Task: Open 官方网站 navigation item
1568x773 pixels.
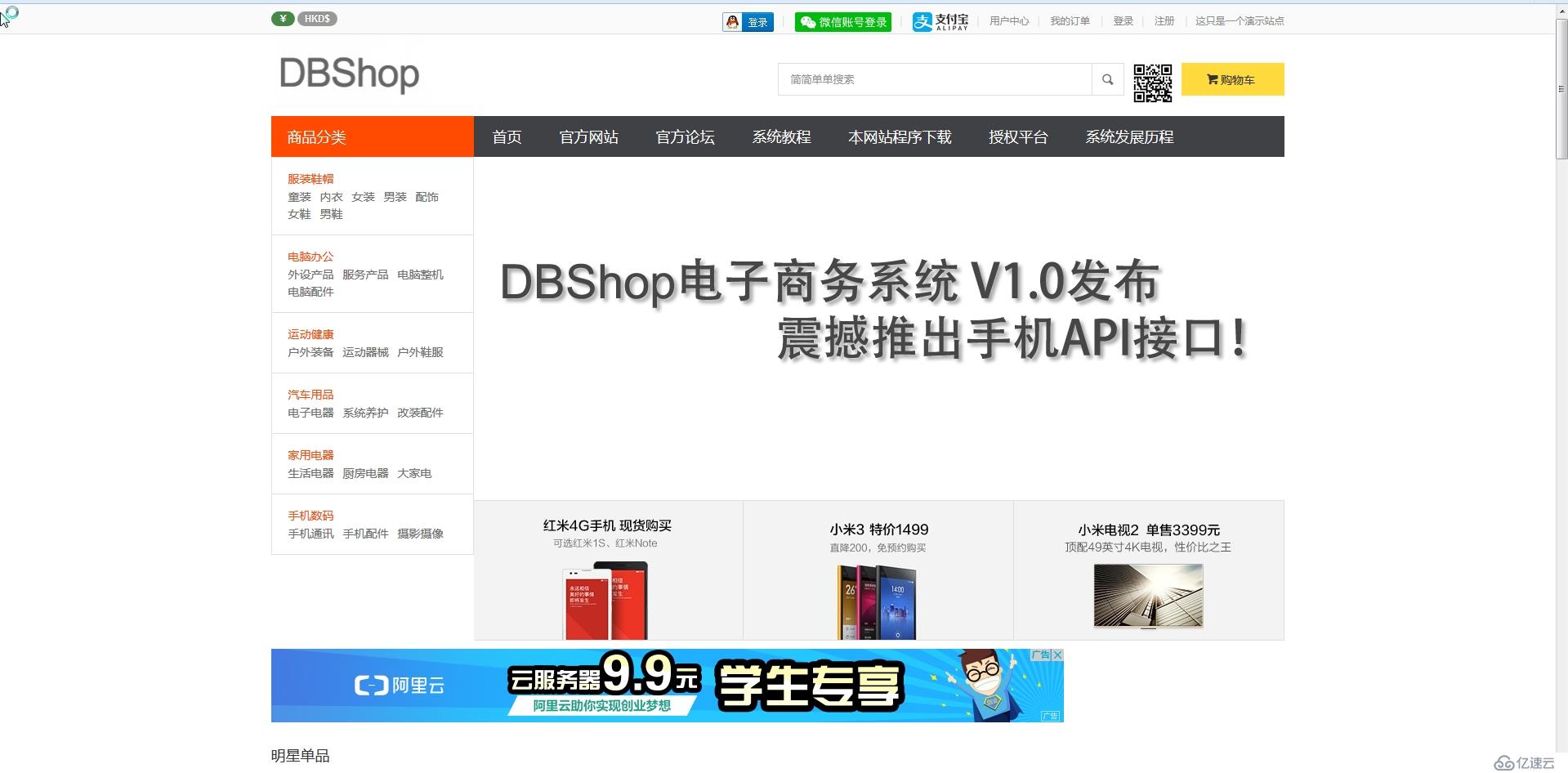Action: tap(588, 136)
